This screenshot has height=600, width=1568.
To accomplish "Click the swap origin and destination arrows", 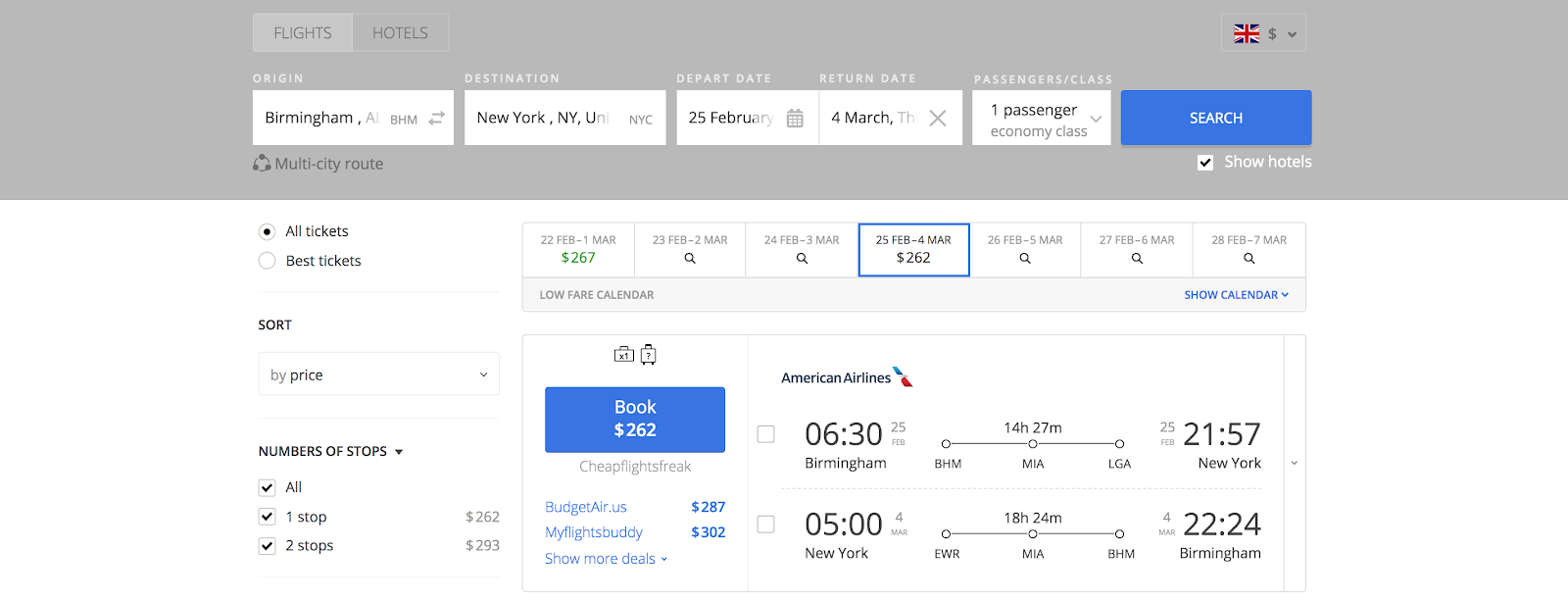I will (x=437, y=118).
